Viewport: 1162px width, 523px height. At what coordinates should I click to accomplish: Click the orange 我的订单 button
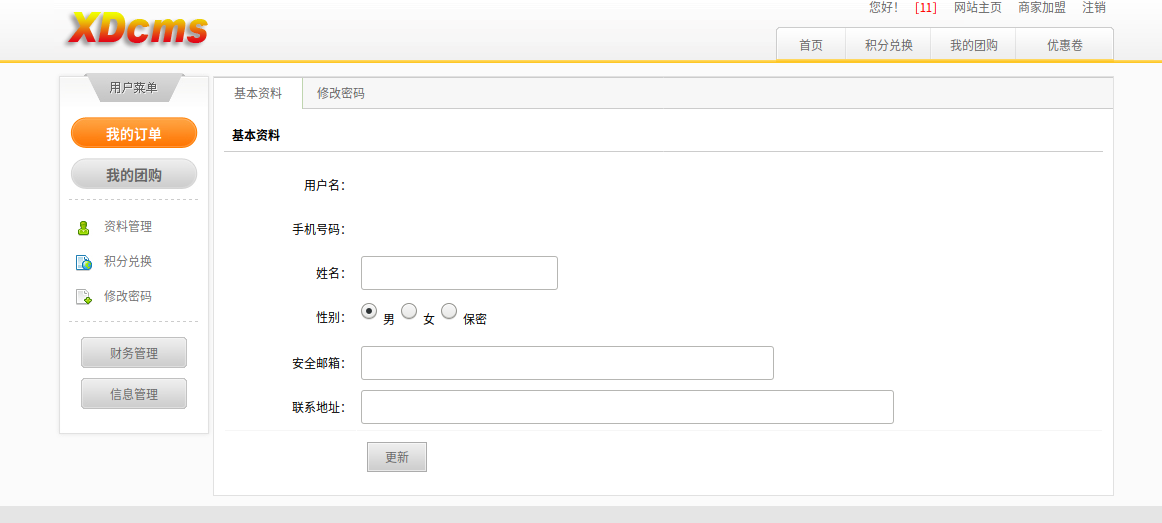click(x=134, y=134)
